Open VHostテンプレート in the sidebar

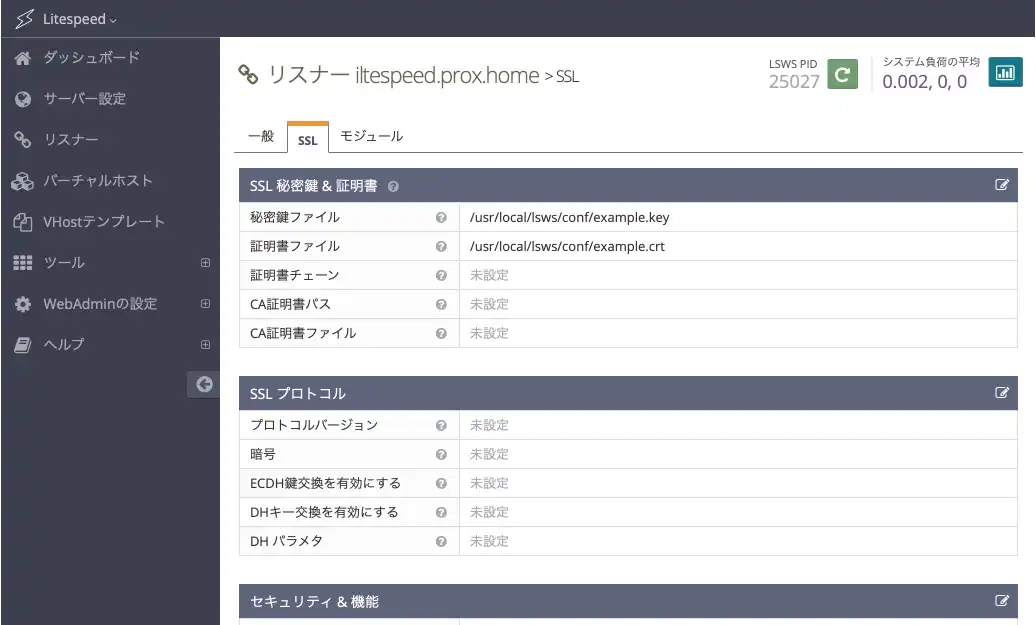(104, 221)
